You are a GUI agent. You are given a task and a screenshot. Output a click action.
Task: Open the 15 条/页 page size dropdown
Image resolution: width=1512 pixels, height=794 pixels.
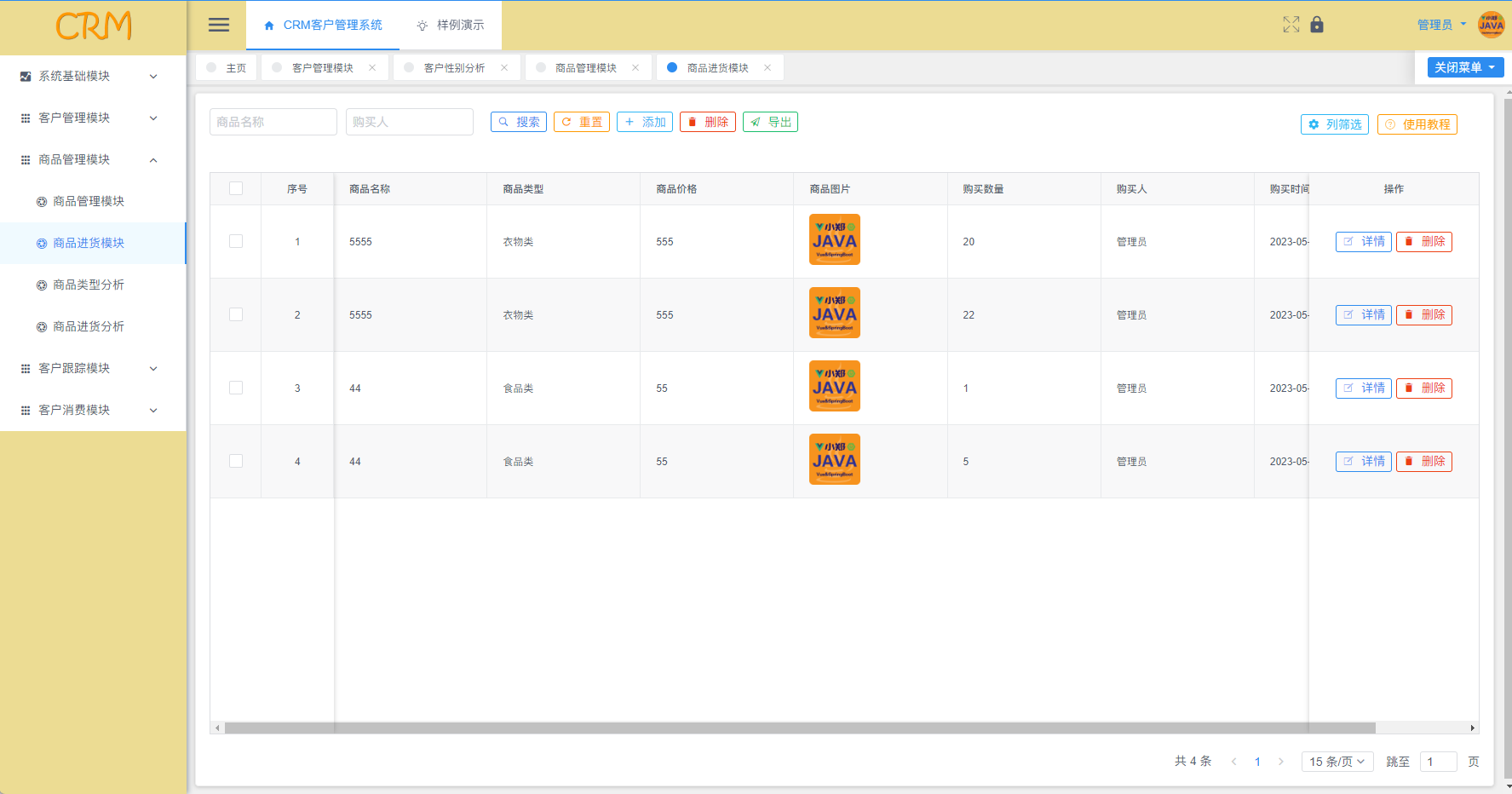coord(1337,762)
